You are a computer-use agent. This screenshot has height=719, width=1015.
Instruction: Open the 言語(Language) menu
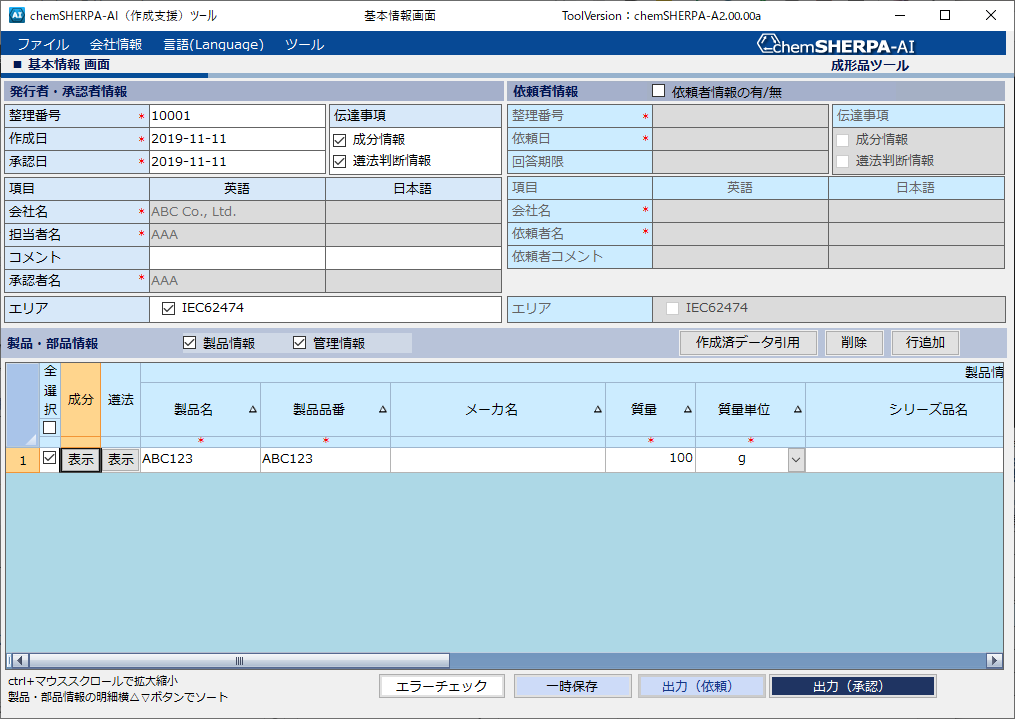(213, 45)
